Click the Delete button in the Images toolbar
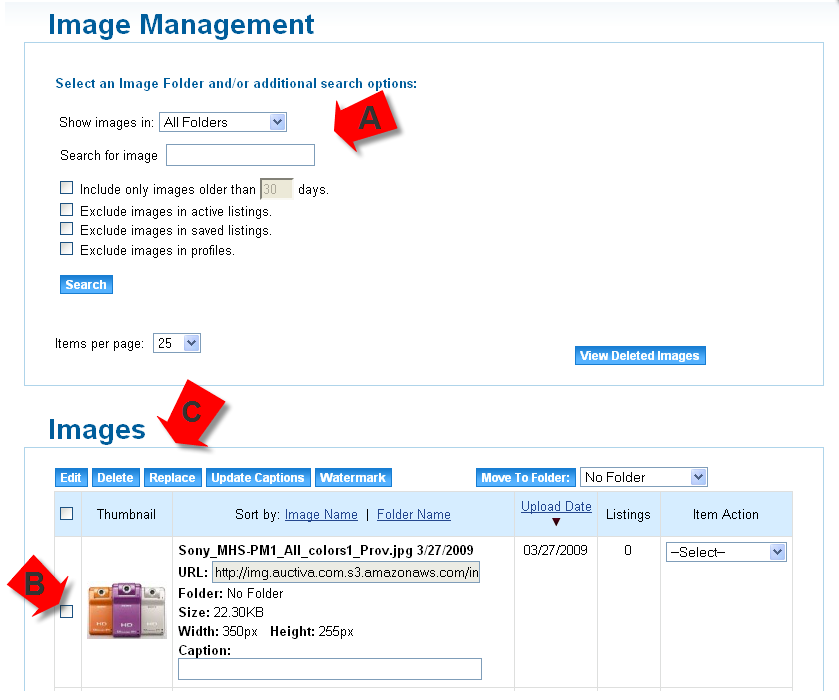Viewport: 839px width, 700px height. (115, 477)
